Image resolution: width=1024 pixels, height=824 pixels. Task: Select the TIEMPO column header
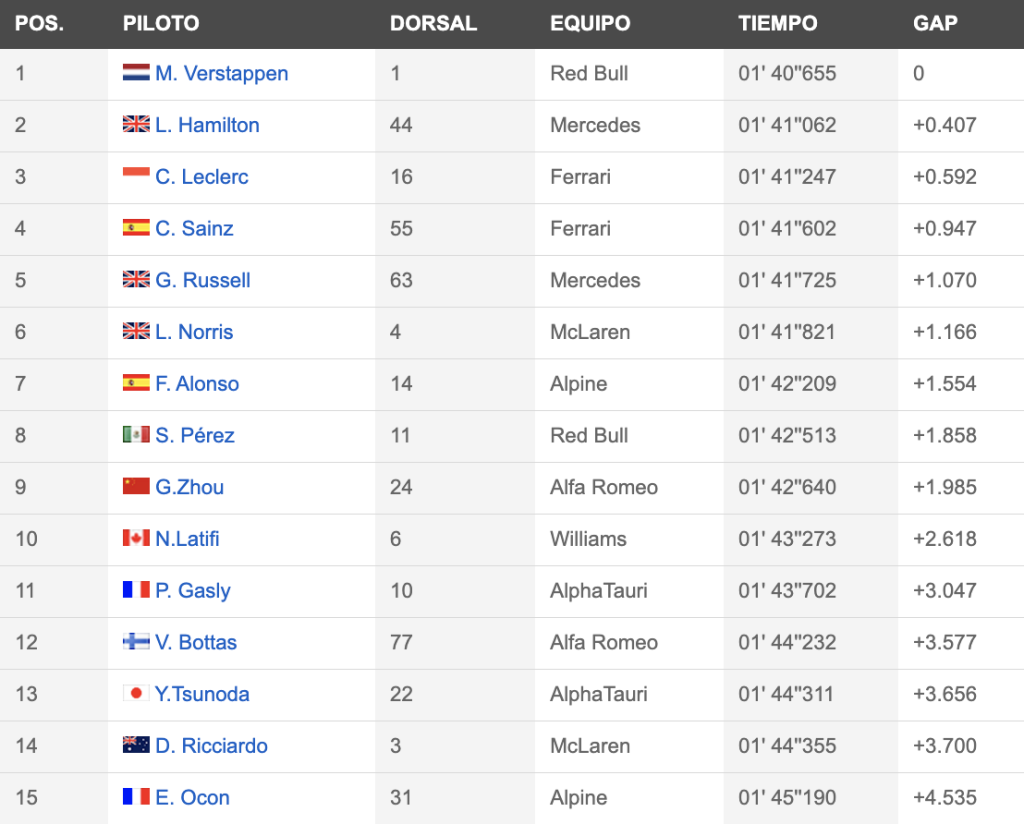[x=777, y=24]
